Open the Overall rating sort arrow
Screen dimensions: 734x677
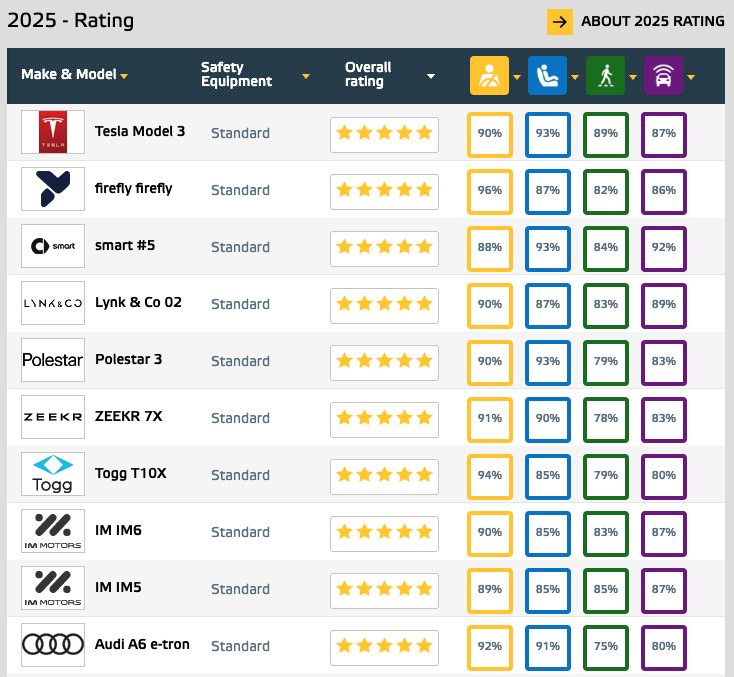(x=431, y=76)
